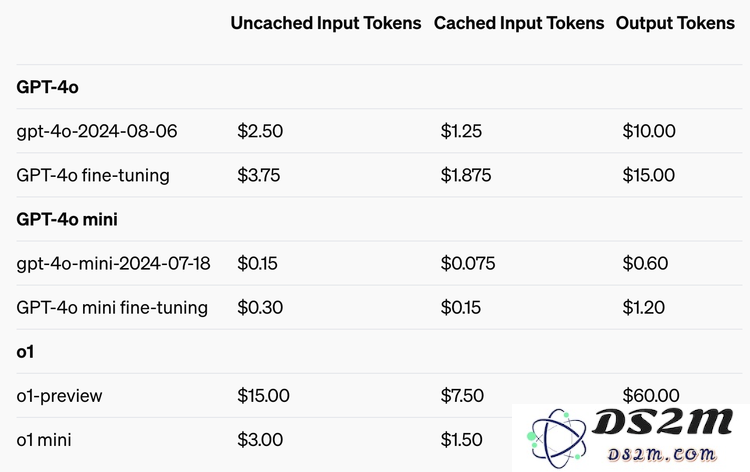Open the ds2m.com watermark link
The height and width of the screenshot is (472, 750).
tap(662, 454)
